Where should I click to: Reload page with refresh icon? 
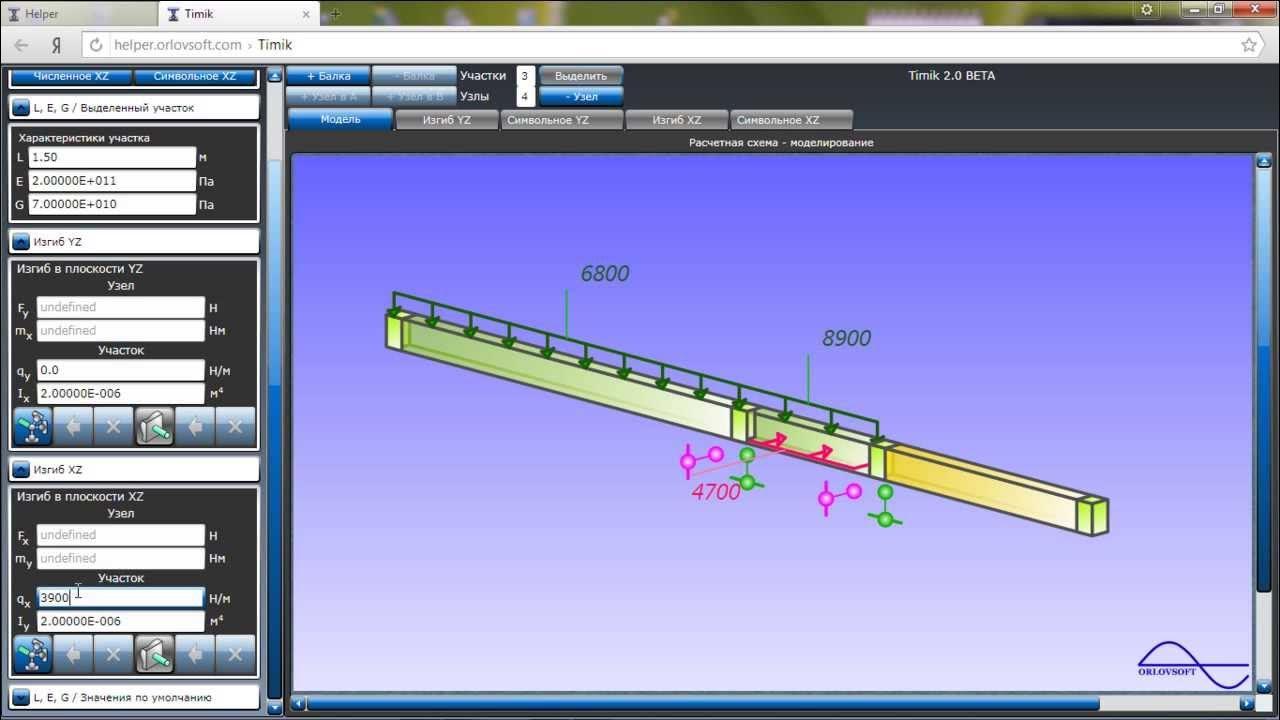coord(97,45)
